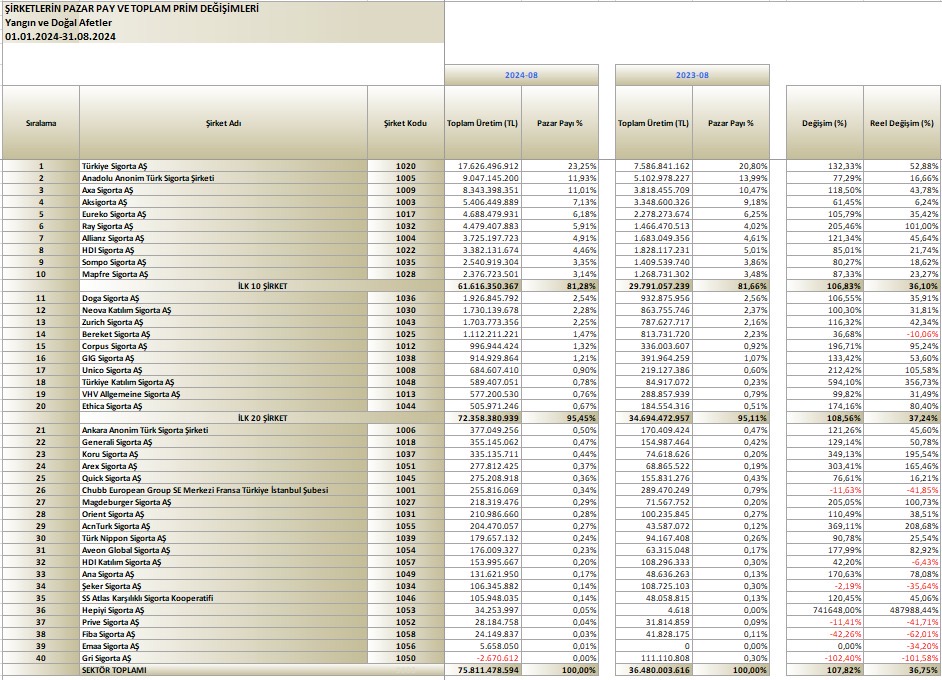942x680 pixels.
Task: Click the 'Gri Sigorta AŞ' cell
Action: [x=223, y=658]
